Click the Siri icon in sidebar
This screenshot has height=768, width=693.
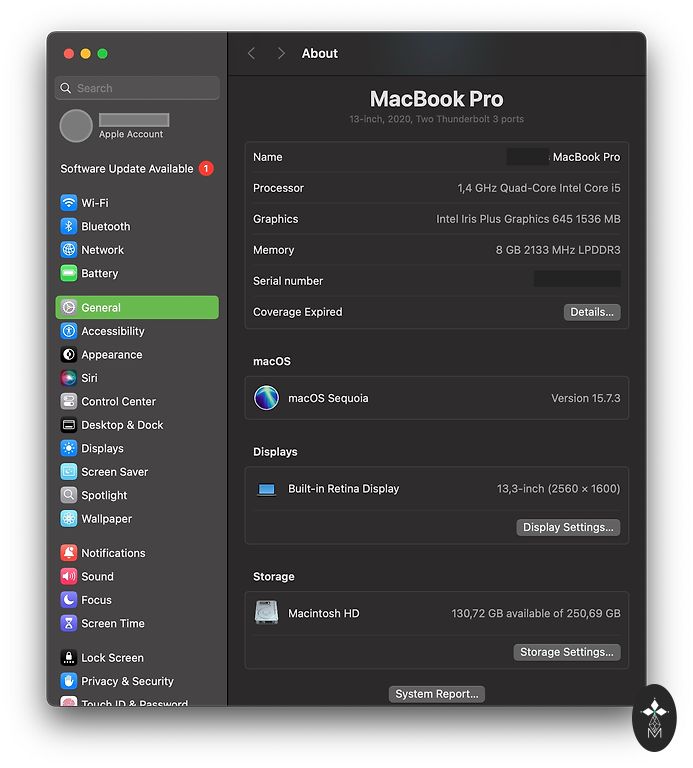69,379
